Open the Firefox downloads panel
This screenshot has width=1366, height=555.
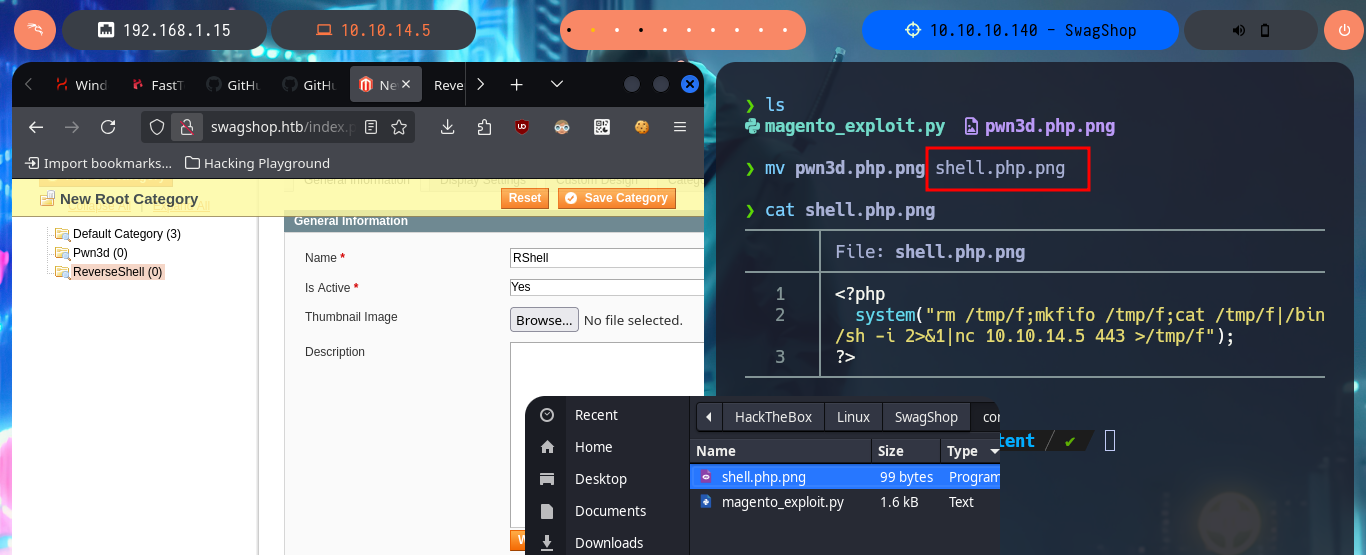[447, 127]
